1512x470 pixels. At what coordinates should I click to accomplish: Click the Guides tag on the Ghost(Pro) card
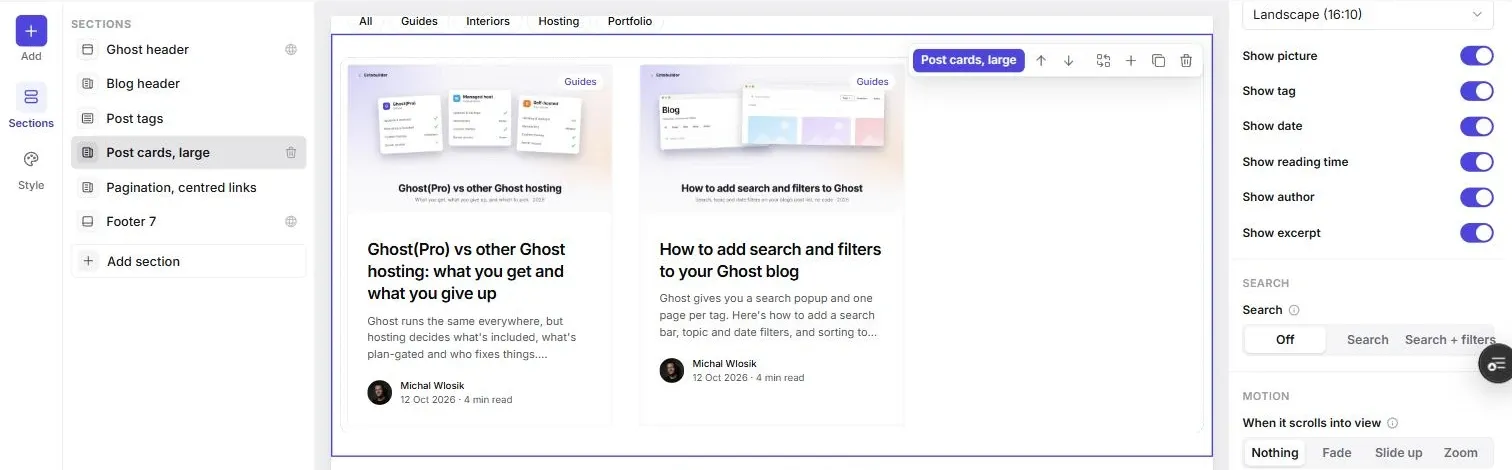click(x=580, y=82)
